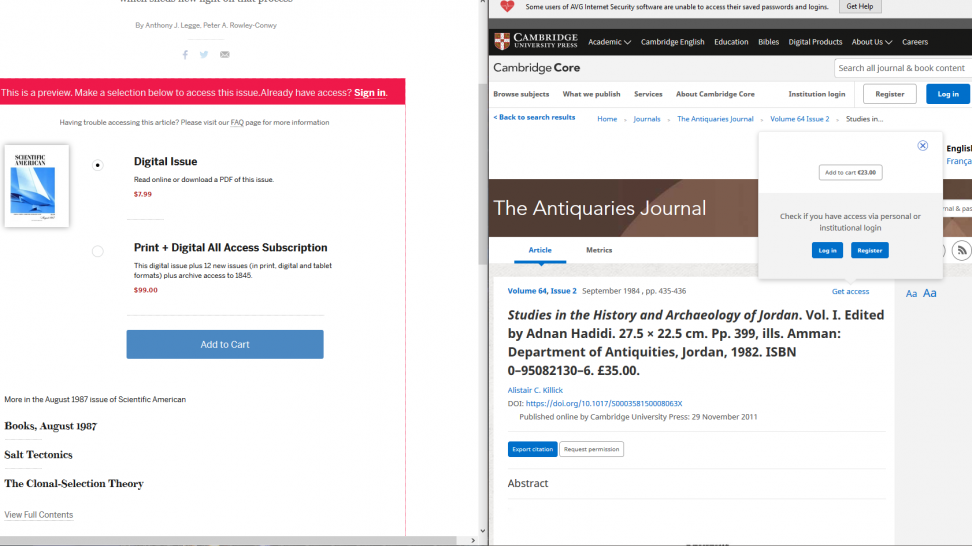
Task: Open Volume 64 Issue 2 breadcrumb
Action: (x=799, y=119)
